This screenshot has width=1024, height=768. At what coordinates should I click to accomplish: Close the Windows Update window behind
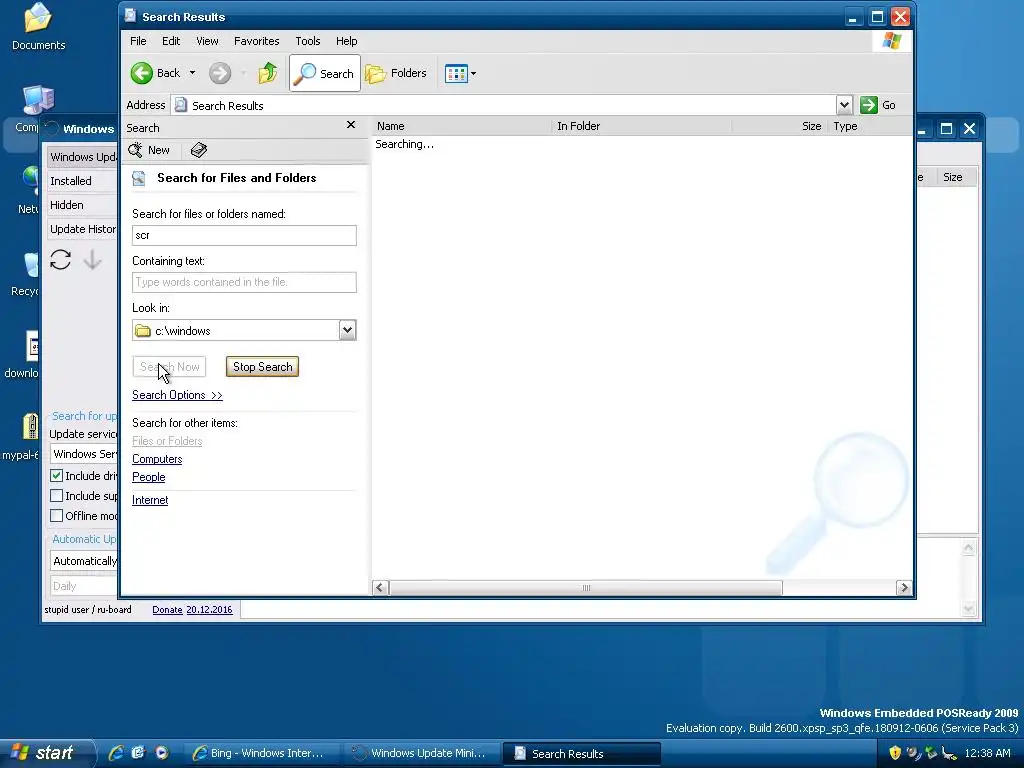pos(969,129)
